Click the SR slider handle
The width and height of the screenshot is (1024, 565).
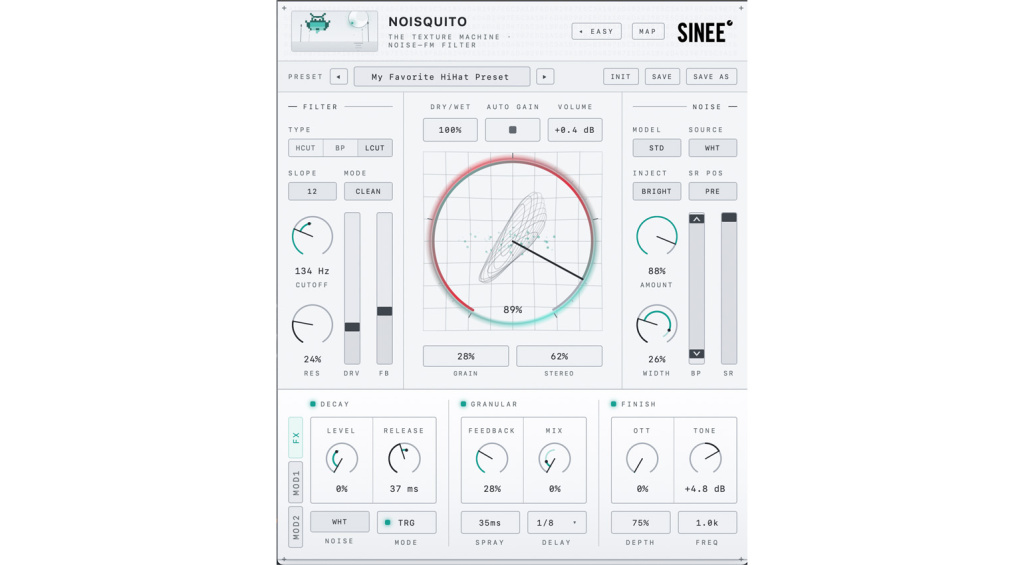tap(729, 218)
